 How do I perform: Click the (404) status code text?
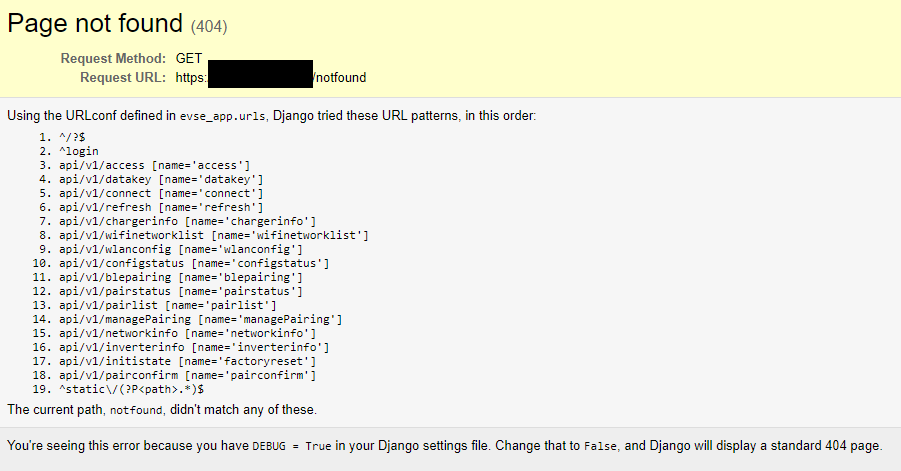tap(209, 26)
